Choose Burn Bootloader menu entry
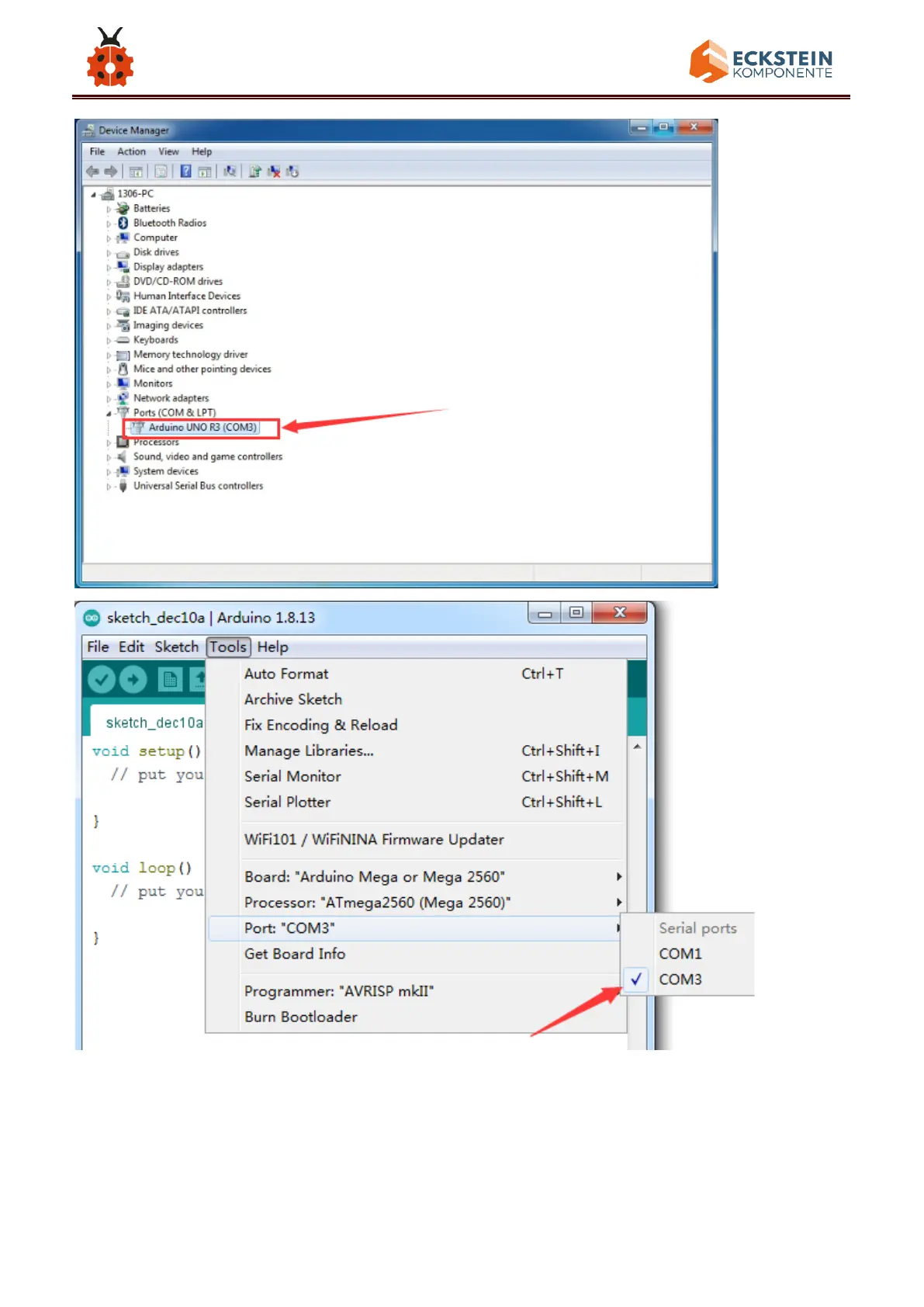Image resolution: width=924 pixels, height=1307 pixels. [x=417, y=1017]
